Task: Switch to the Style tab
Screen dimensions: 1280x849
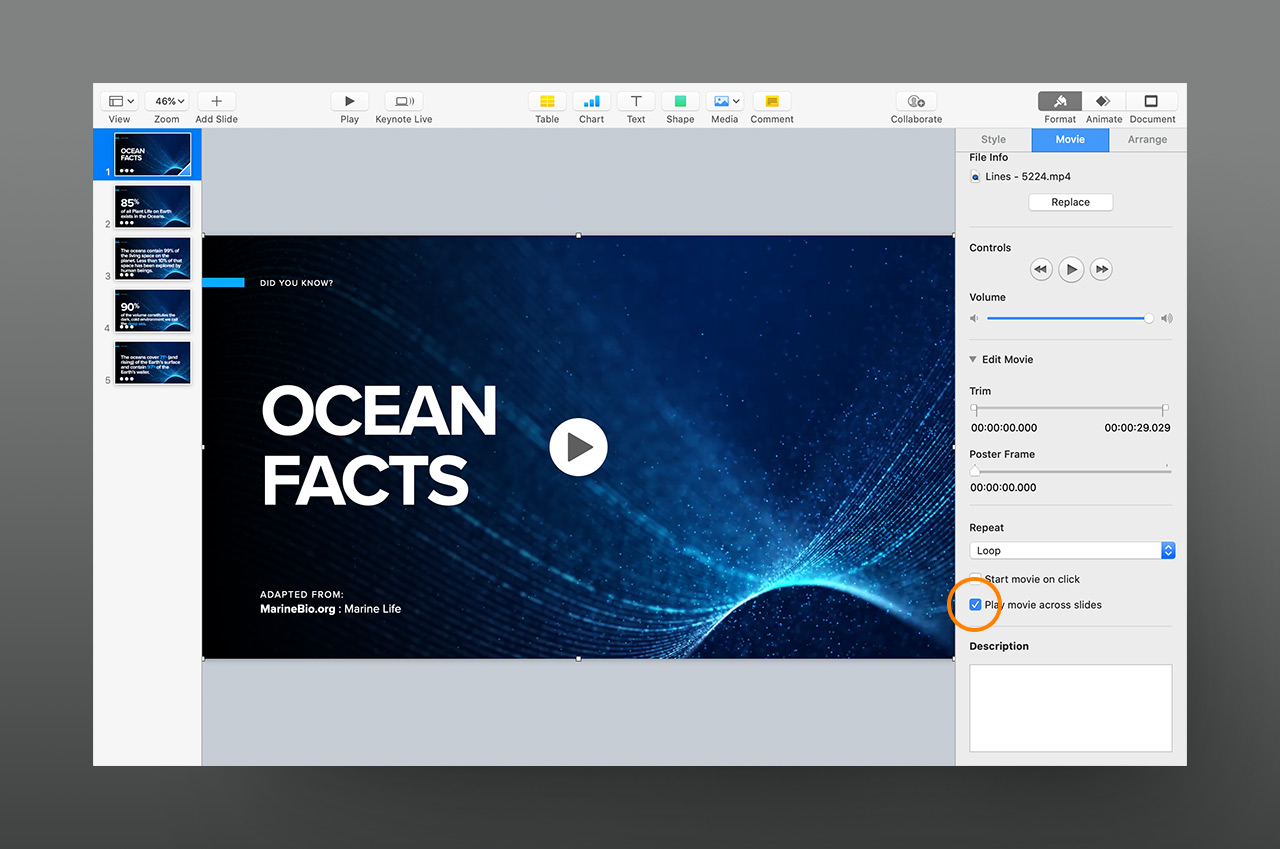Action: (x=993, y=140)
